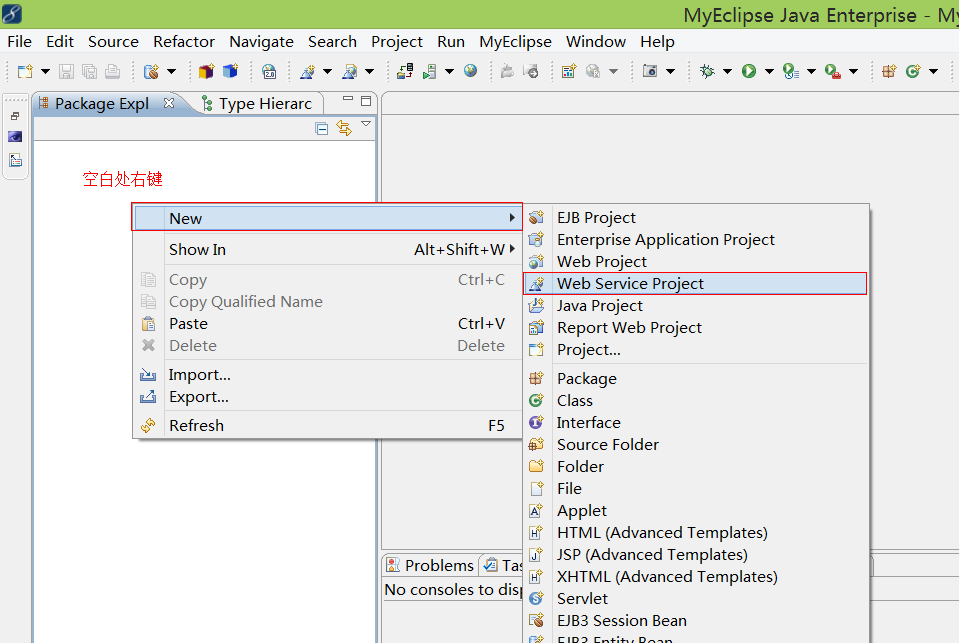The image size is (959, 643).
Task: Click the globe icon labeled 2.0
Action: pyautogui.click(x=269, y=72)
